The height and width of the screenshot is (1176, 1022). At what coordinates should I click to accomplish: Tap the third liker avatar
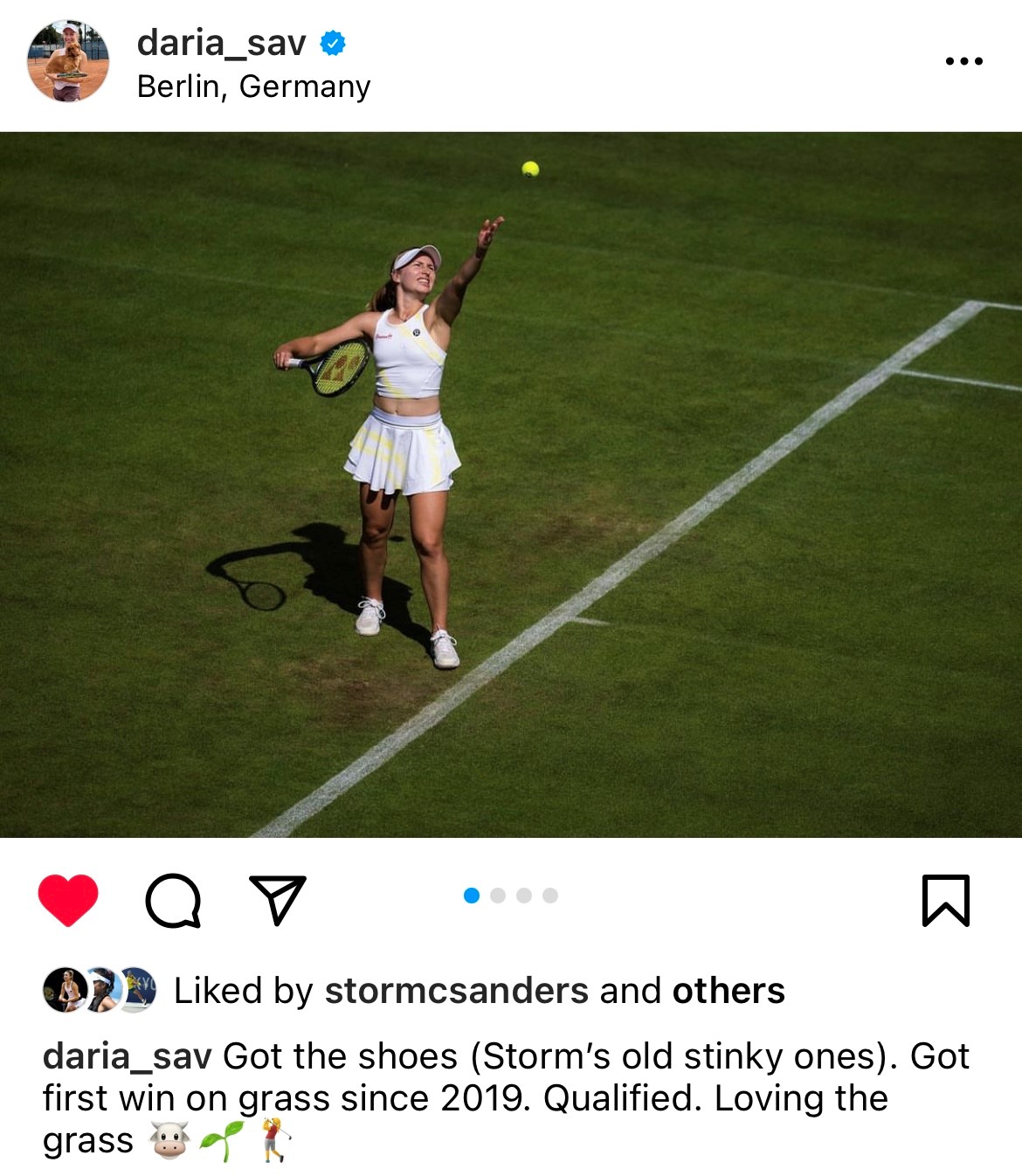pos(136,990)
